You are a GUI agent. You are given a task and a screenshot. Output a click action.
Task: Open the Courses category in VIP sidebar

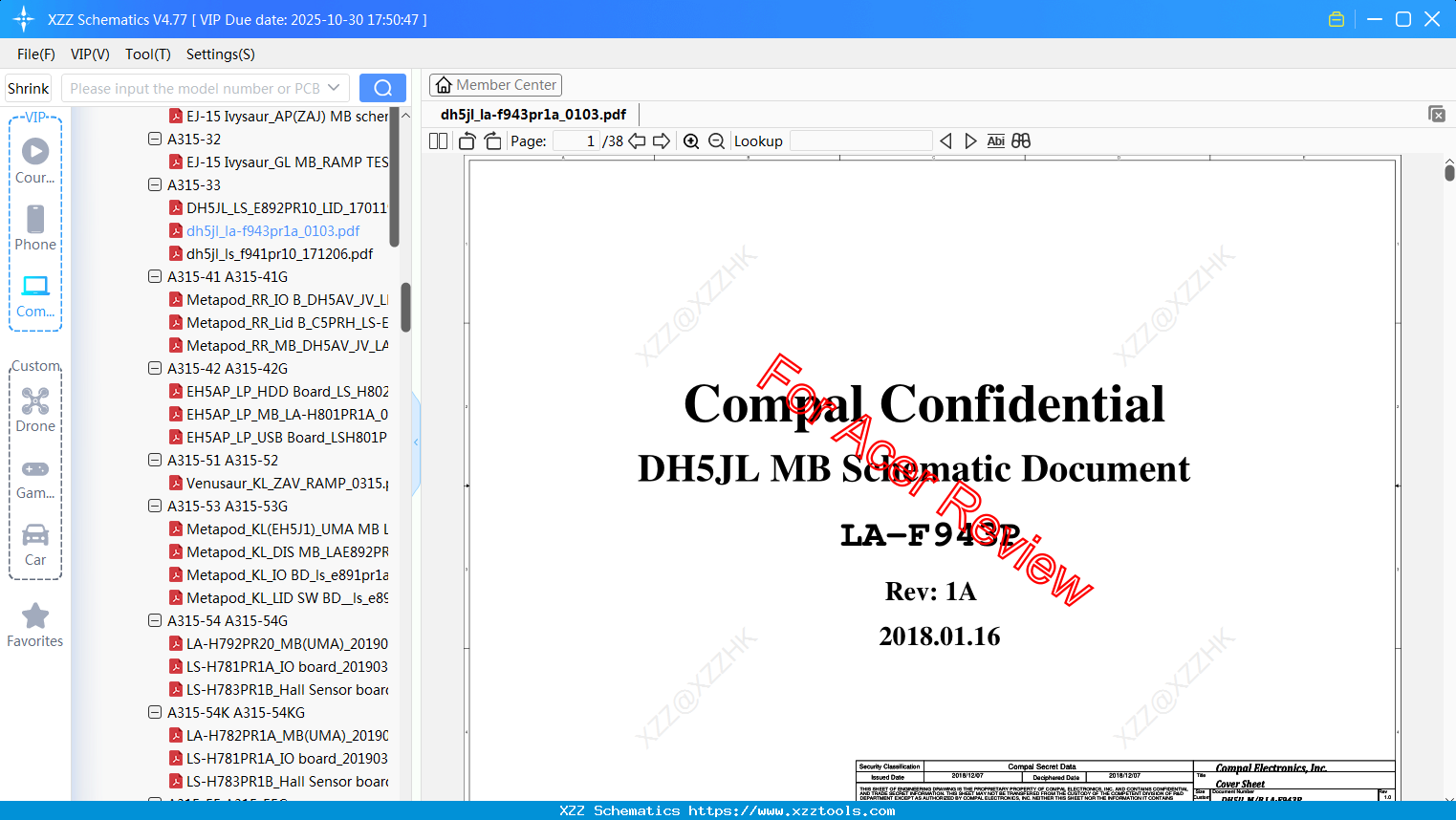click(x=35, y=161)
